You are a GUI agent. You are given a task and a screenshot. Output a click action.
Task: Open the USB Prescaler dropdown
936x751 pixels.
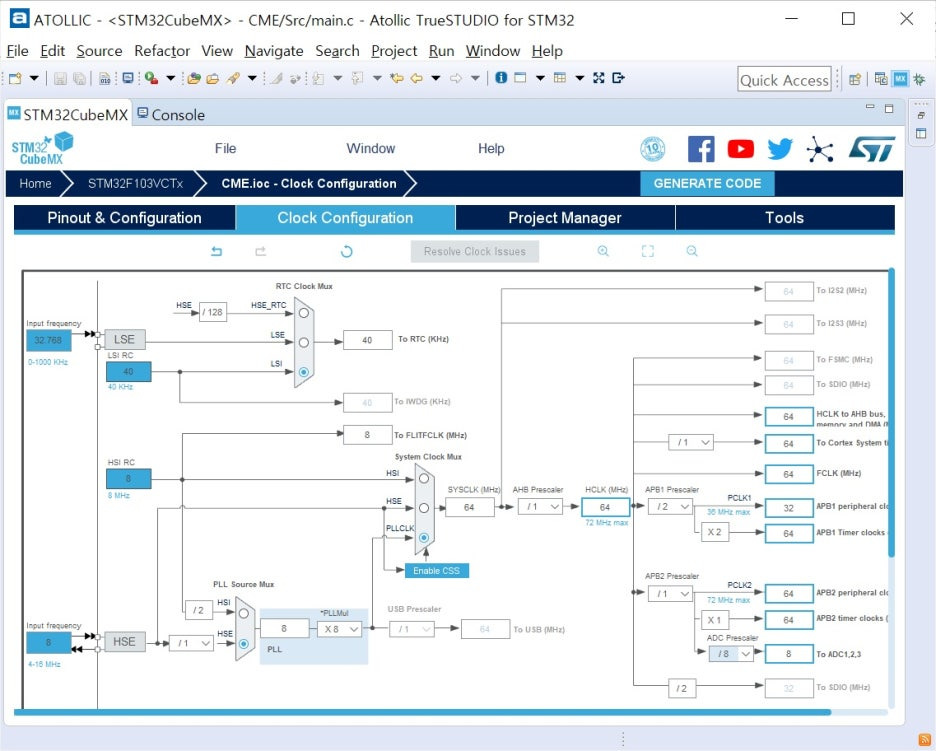(412, 629)
